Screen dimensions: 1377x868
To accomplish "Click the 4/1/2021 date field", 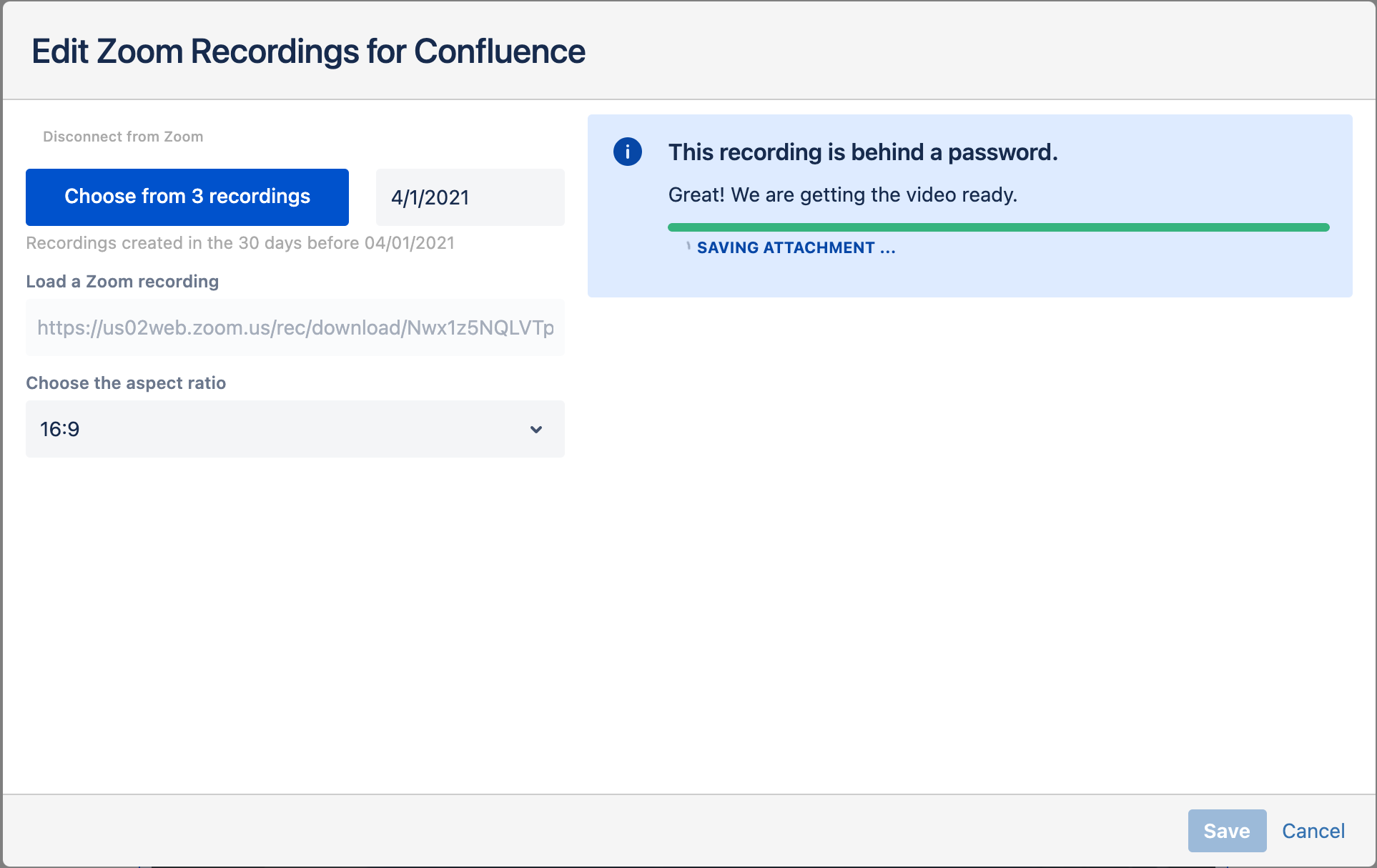I will coord(470,197).
